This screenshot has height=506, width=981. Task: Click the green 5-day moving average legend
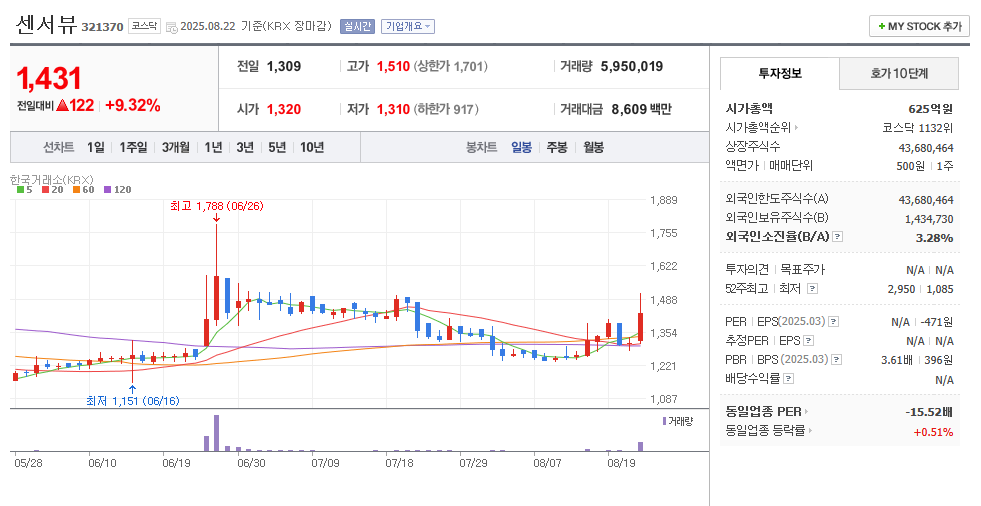tap(25, 190)
